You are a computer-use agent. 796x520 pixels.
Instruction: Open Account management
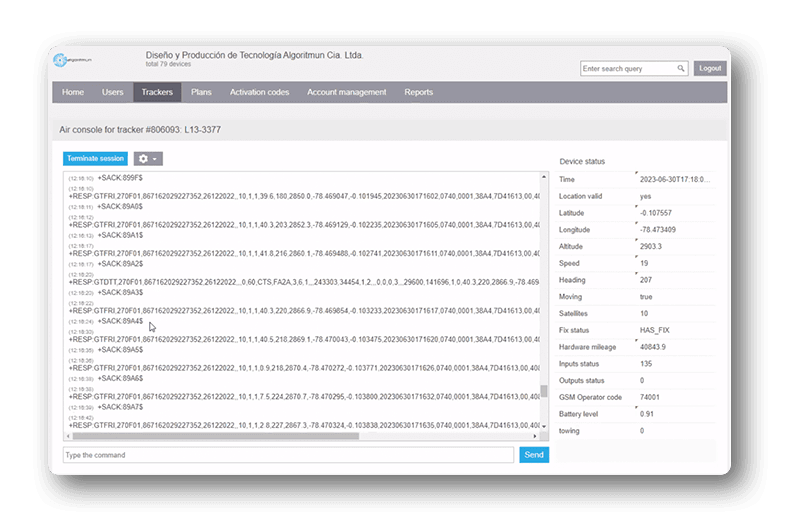346,92
